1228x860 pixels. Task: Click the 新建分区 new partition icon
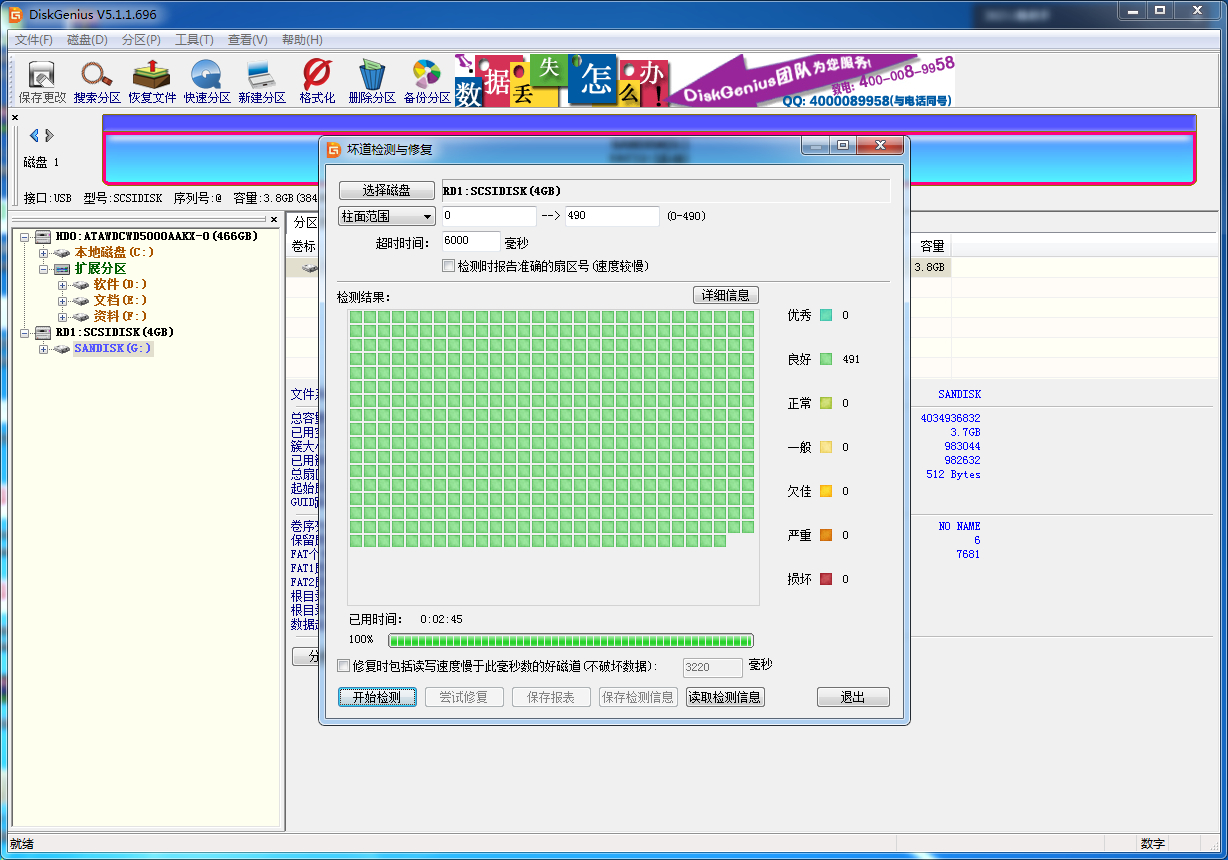[261, 75]
